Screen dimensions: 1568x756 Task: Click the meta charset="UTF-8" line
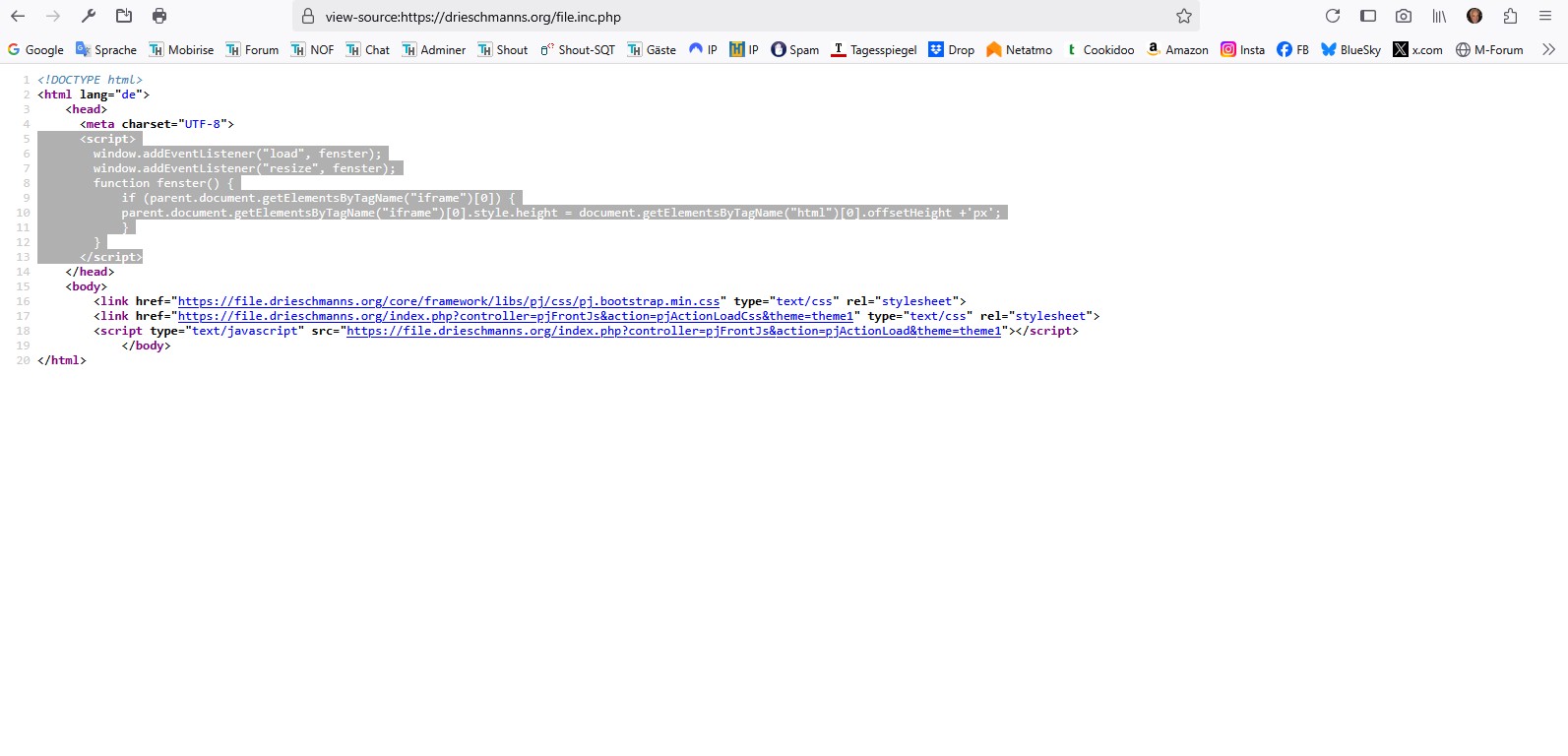coord(157,124)
